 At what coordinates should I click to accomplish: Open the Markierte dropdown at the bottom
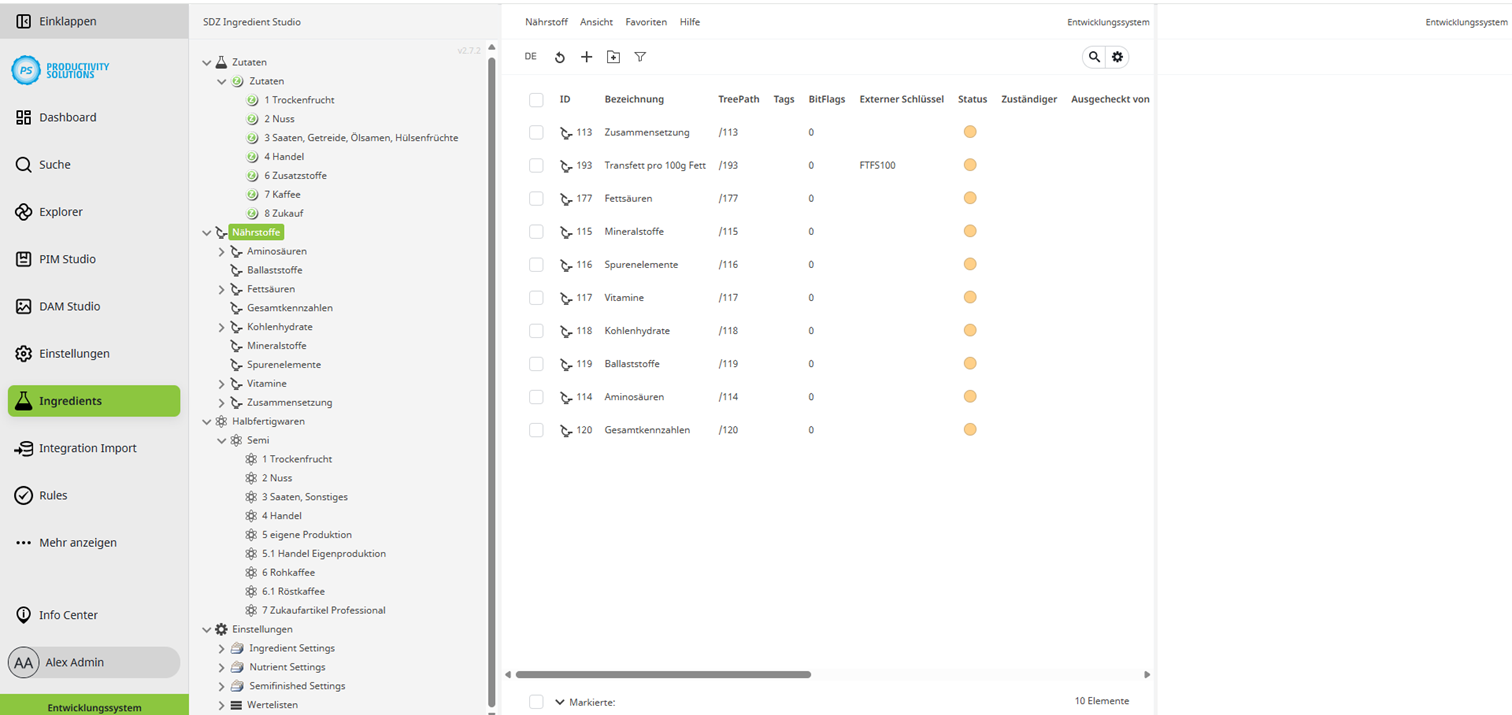coord(559,702)
